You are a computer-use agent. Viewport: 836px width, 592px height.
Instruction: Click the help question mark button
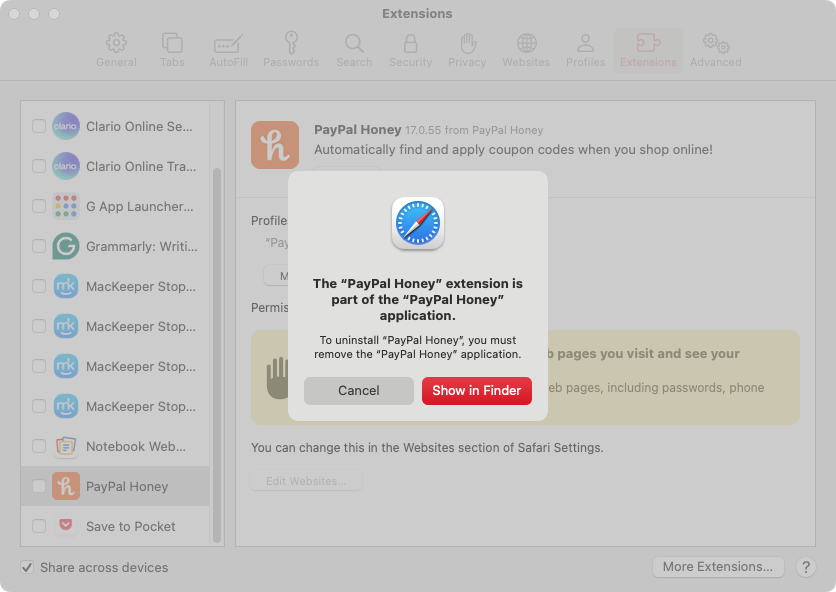(806, 567)
